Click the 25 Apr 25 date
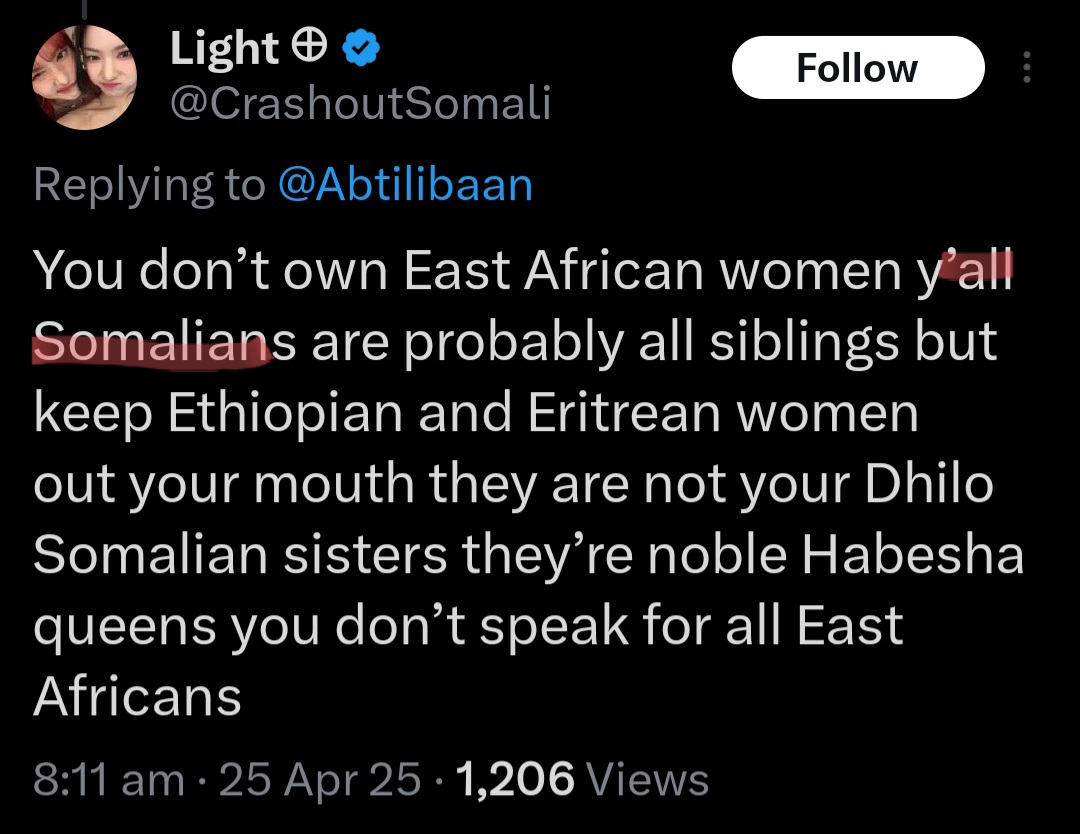The width and height of the screenshot is (1080, 834). [320, 779]
